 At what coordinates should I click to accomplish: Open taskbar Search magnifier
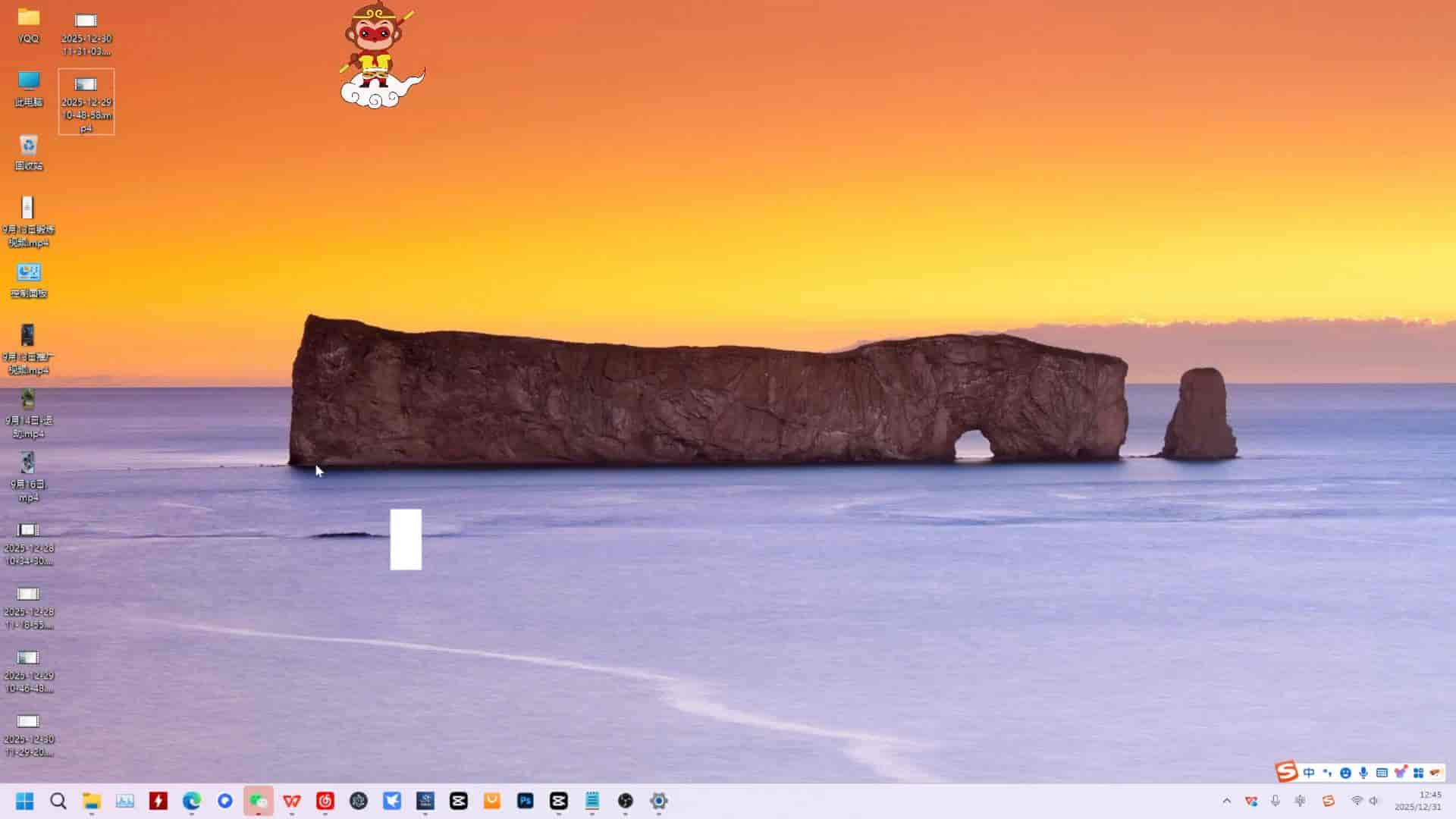[x=58, y=801]
